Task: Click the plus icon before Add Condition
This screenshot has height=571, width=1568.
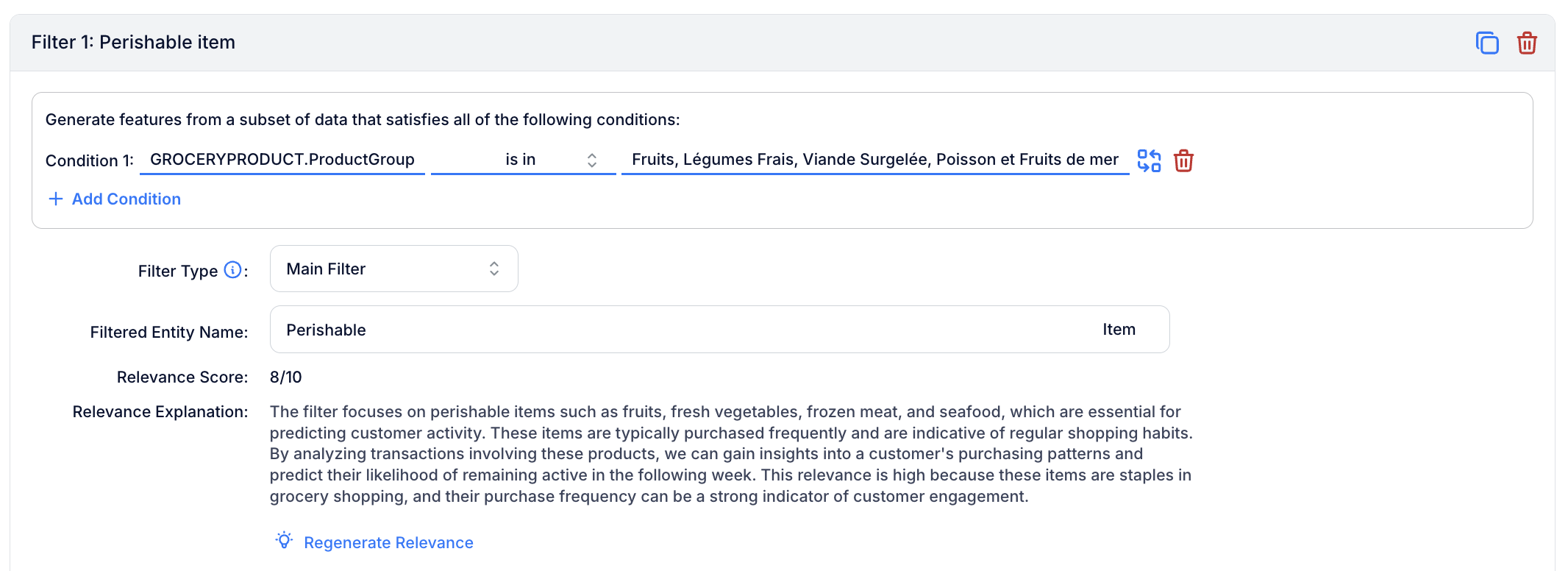Action: click(x=55, y=199)
